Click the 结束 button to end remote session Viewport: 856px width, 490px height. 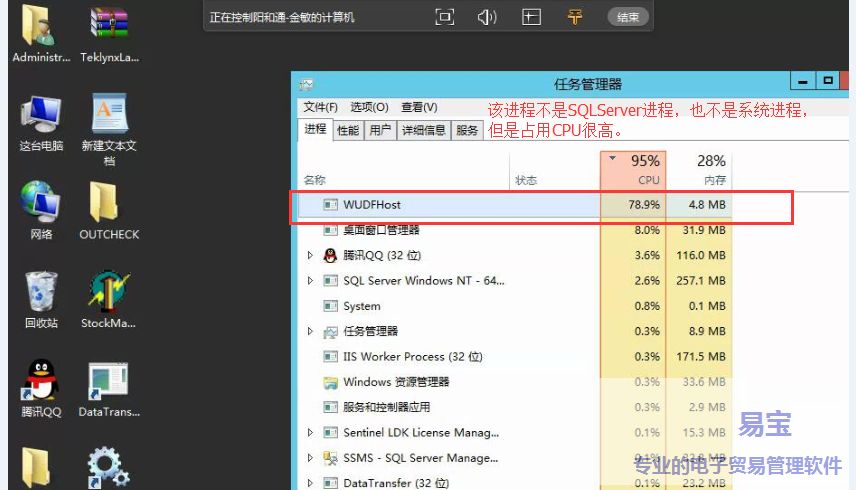627,17
